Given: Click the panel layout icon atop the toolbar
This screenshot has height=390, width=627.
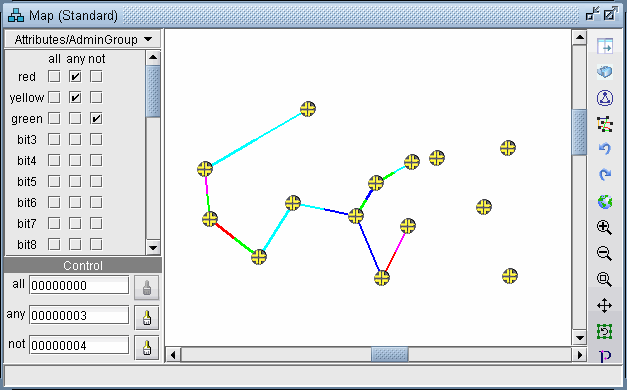Looking at the screenshot, I should point(605,46).
